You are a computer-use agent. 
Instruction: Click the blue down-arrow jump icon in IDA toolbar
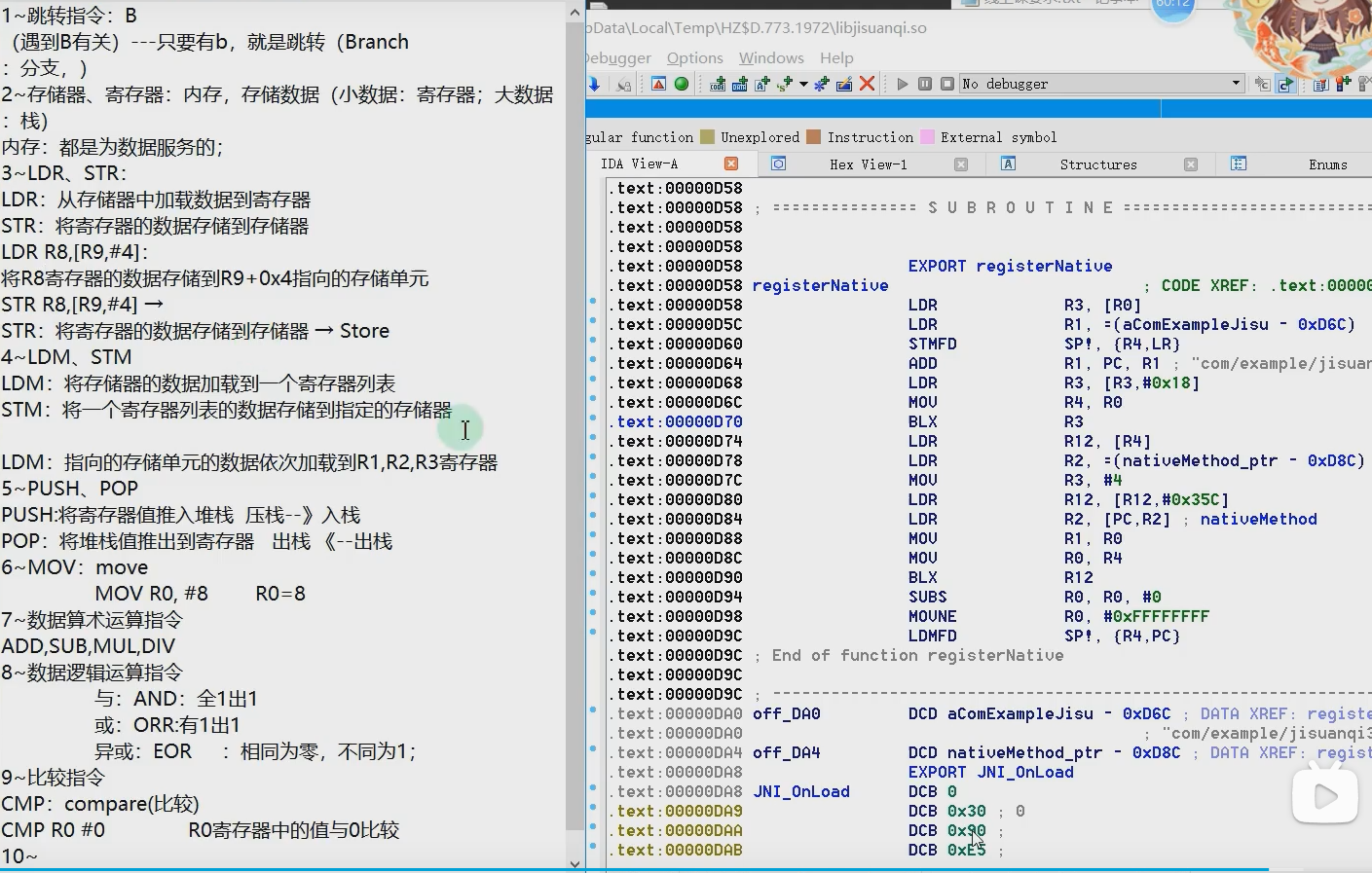594,84
